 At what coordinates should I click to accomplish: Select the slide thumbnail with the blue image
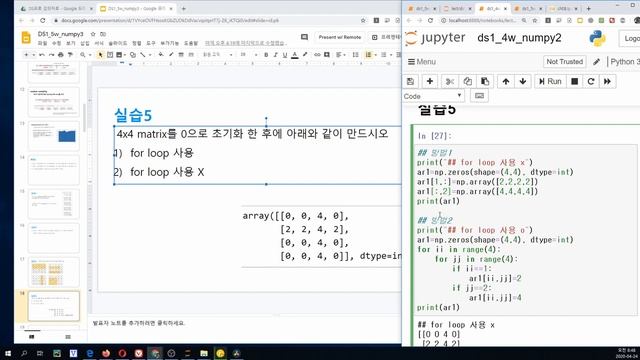[53, 136]
